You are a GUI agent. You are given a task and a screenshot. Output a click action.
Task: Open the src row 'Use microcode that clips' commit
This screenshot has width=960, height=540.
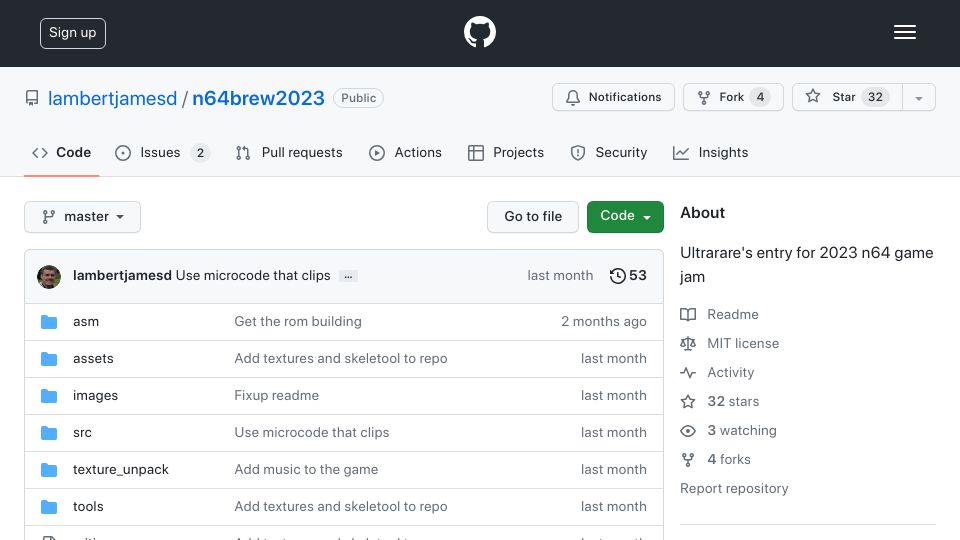(312, 432)
